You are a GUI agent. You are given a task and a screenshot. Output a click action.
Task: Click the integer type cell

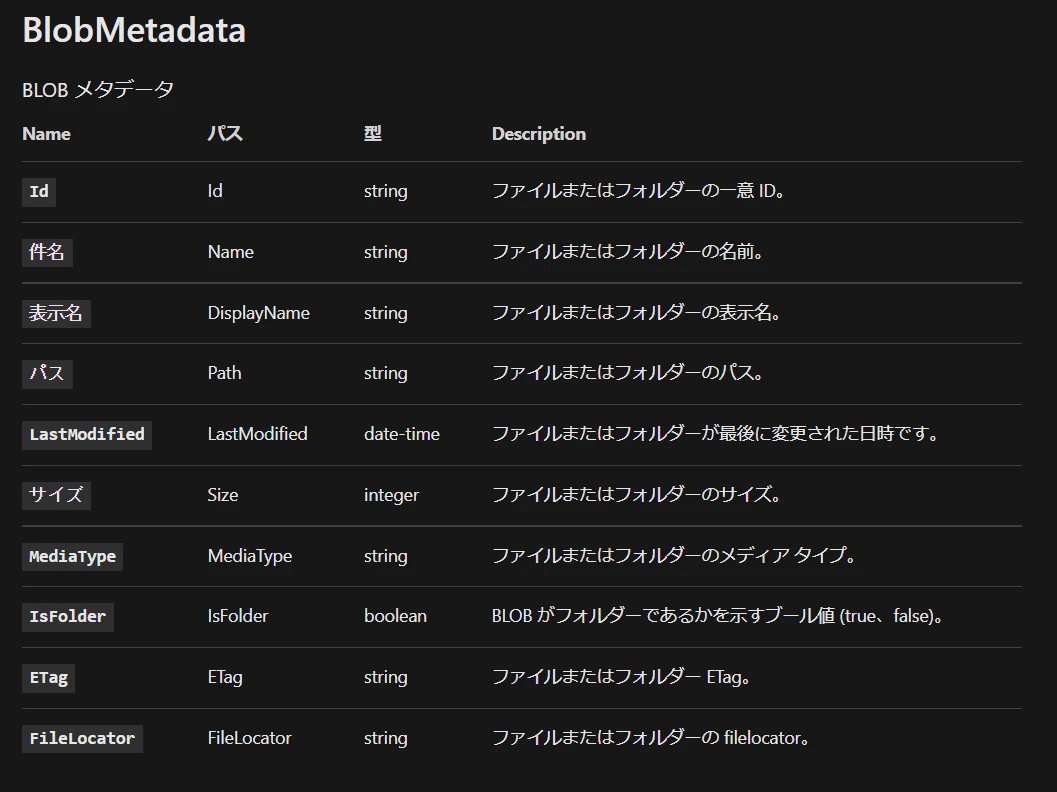click(x=391, y=495)
